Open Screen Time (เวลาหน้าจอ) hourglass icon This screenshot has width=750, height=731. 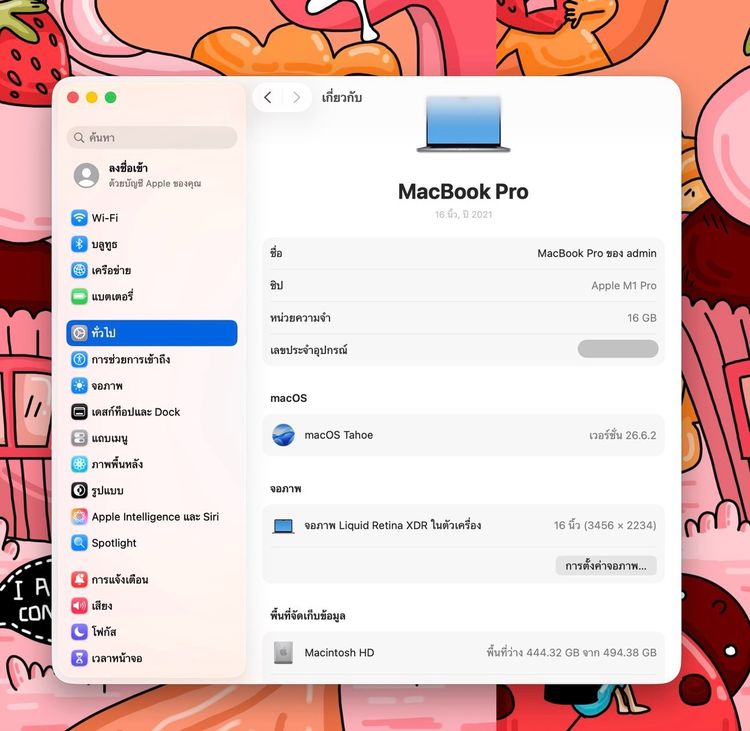tap(79, 658)
